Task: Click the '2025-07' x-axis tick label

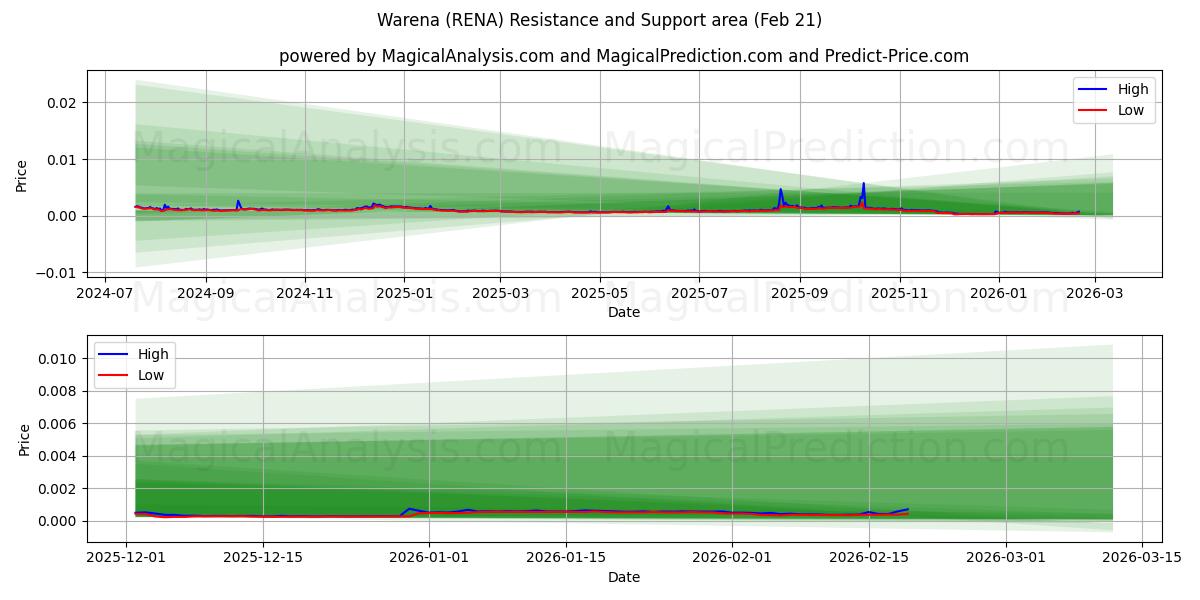Action: 698,294
